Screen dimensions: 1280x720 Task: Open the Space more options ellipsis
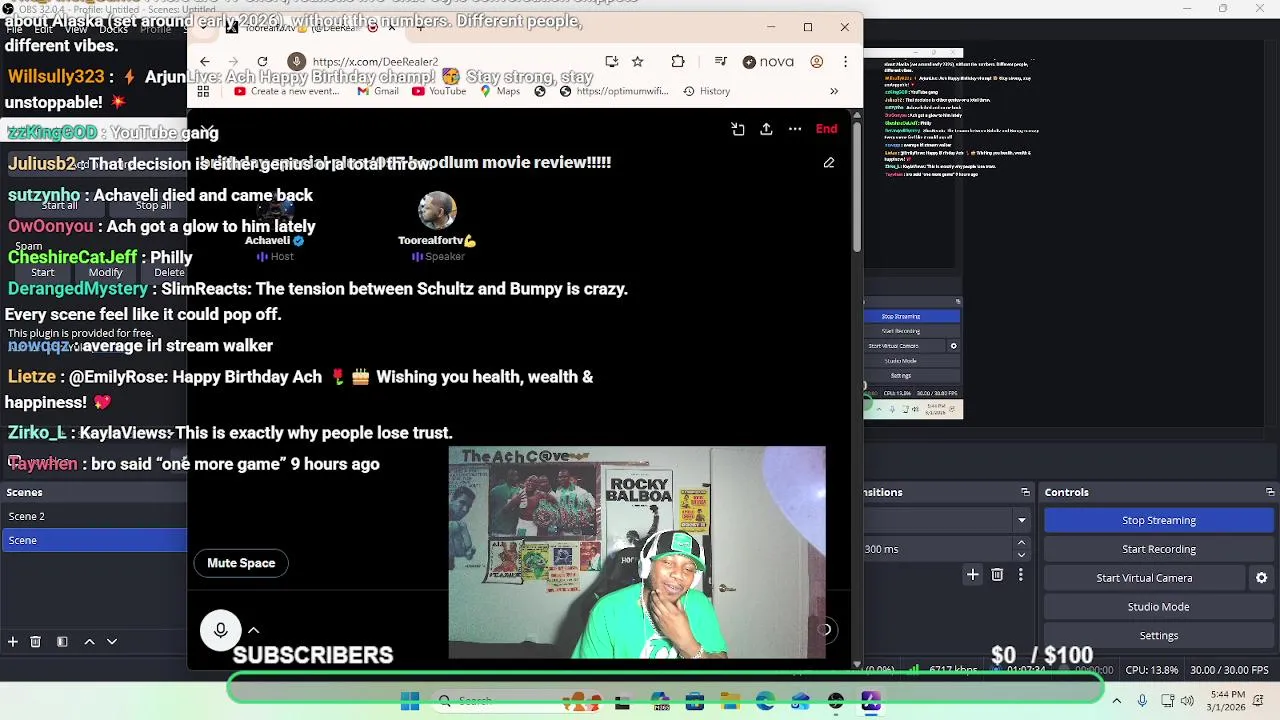(795, 129)
